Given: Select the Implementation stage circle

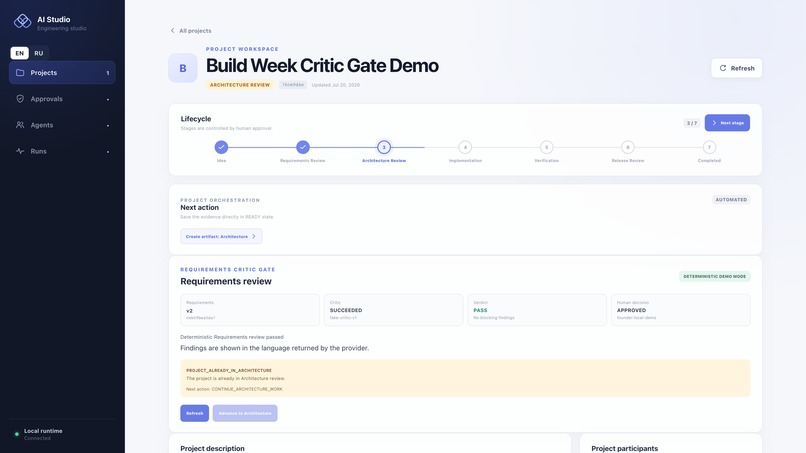Looking at the screenshot, I should (x=465, y=148).
